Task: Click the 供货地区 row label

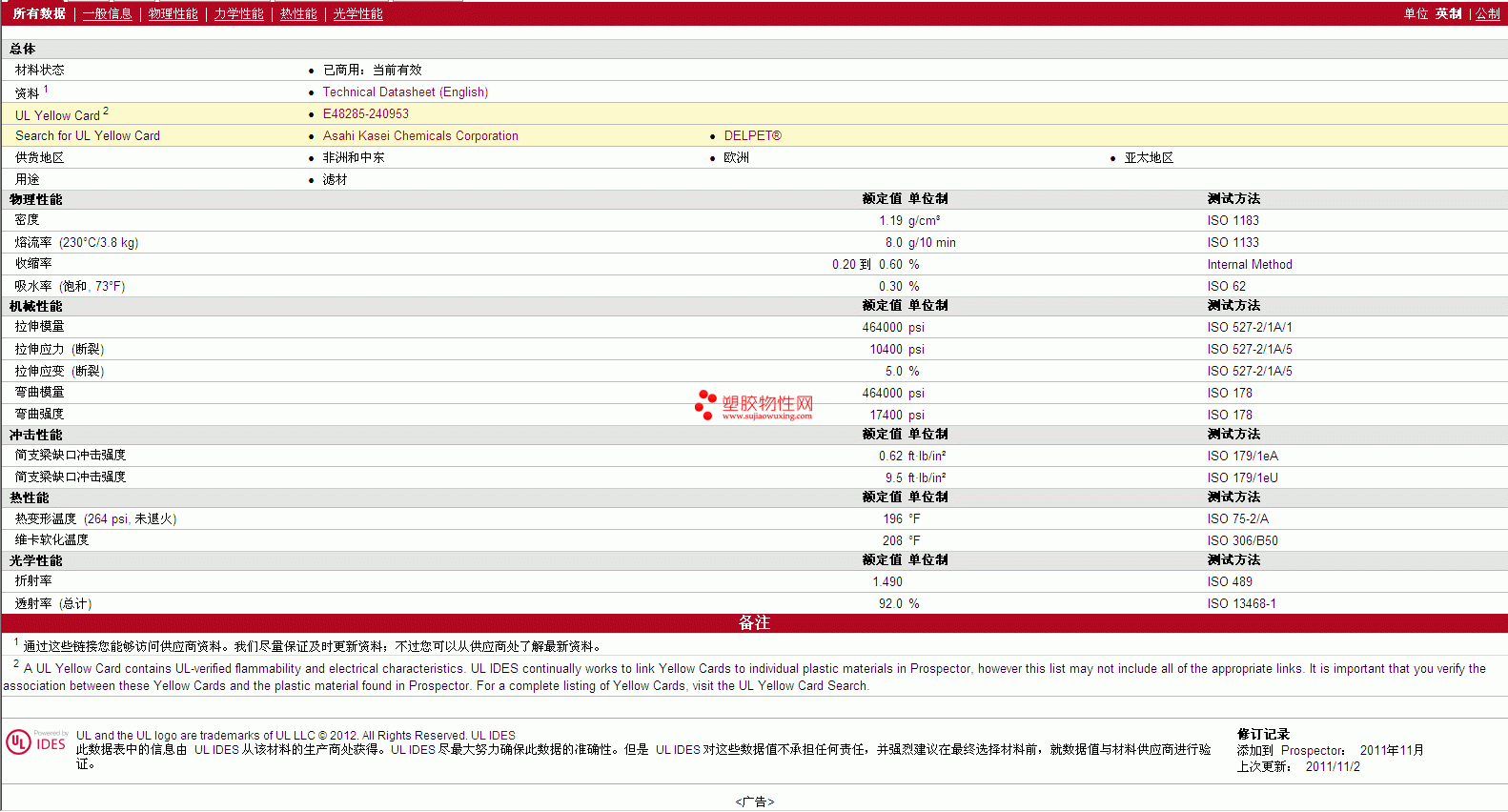Action: click(x=40, y=157)
